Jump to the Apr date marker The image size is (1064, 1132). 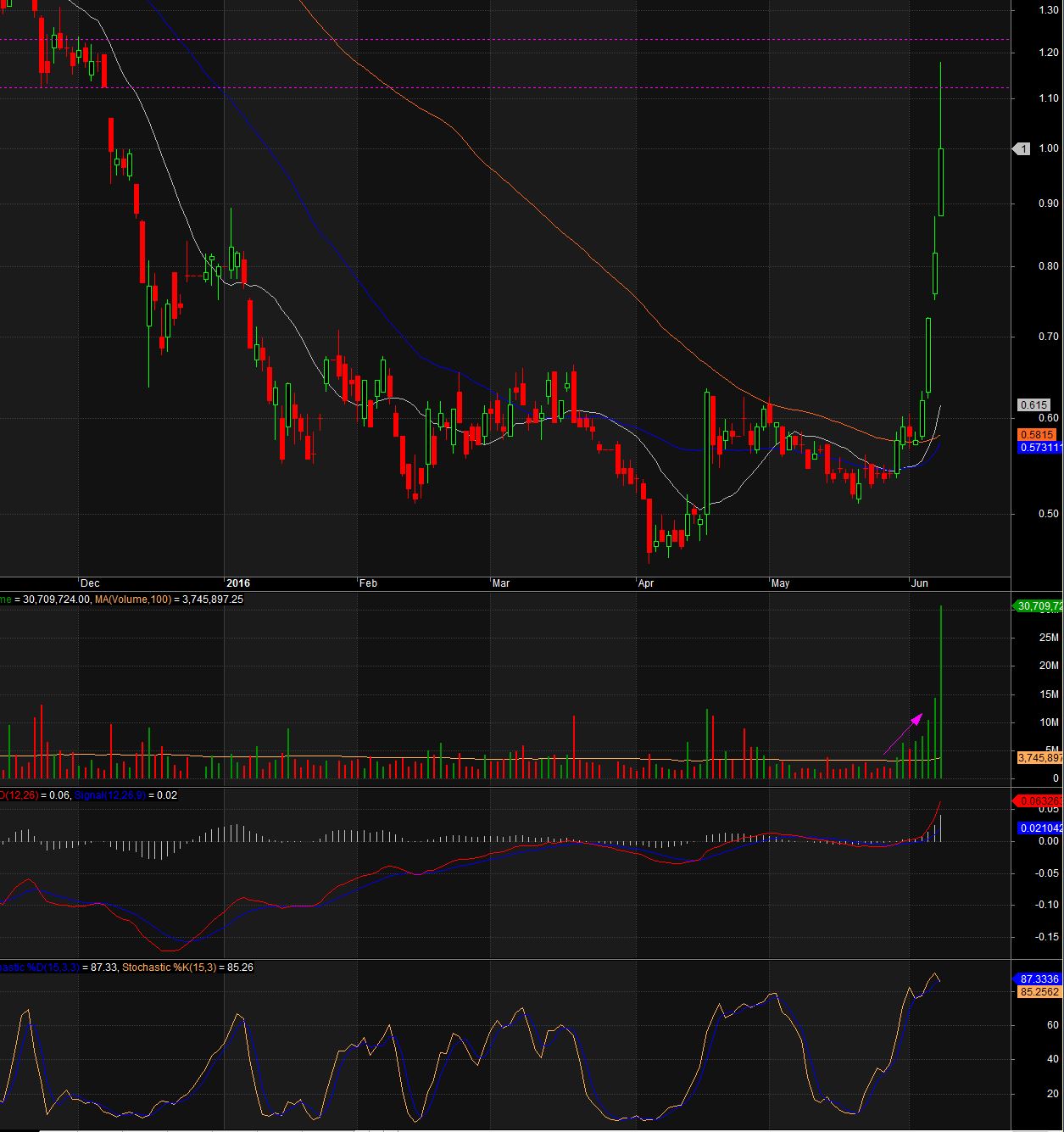tap(647, 583)
